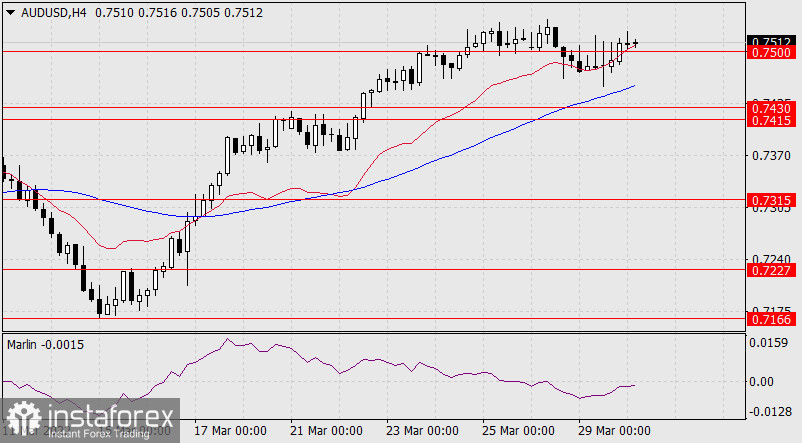The height and width of the screenshot is (443, 802).
Task: Click the chart menu triangle beside AUDUSD,H4
Action: coord(11,13)
